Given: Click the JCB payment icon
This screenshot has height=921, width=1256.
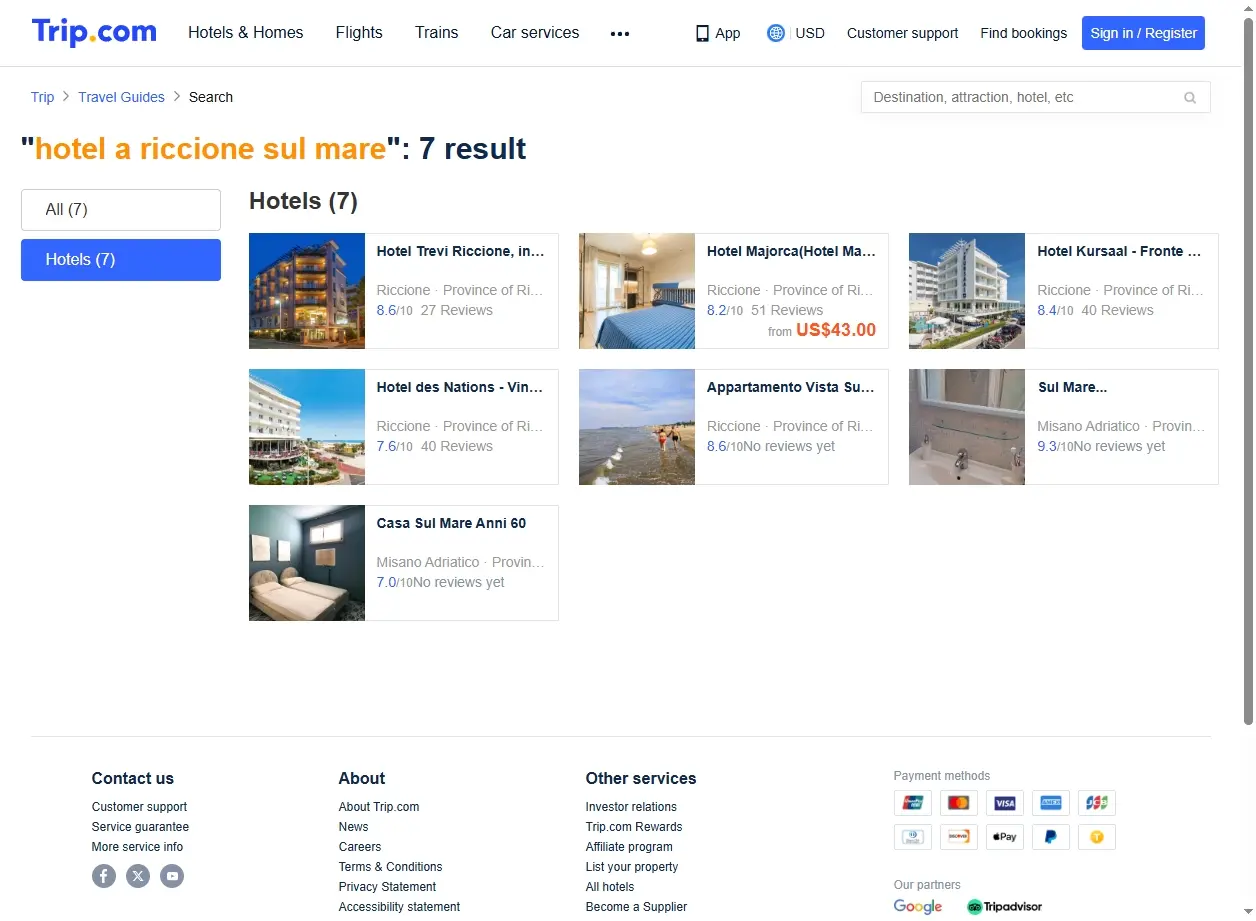Looking at the screenshot, I should pyautogui.click(x=1096, y=803).
